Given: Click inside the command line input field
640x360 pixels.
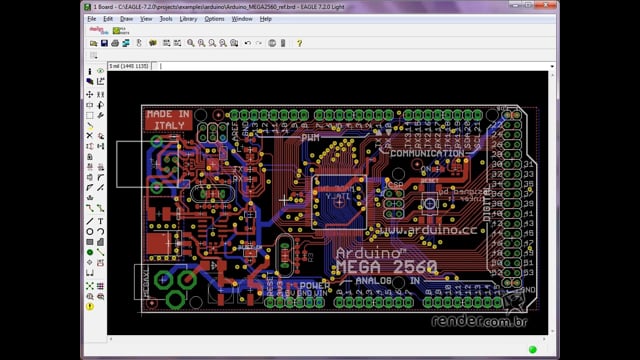Looking at the screenshot, I should (353, 66).
